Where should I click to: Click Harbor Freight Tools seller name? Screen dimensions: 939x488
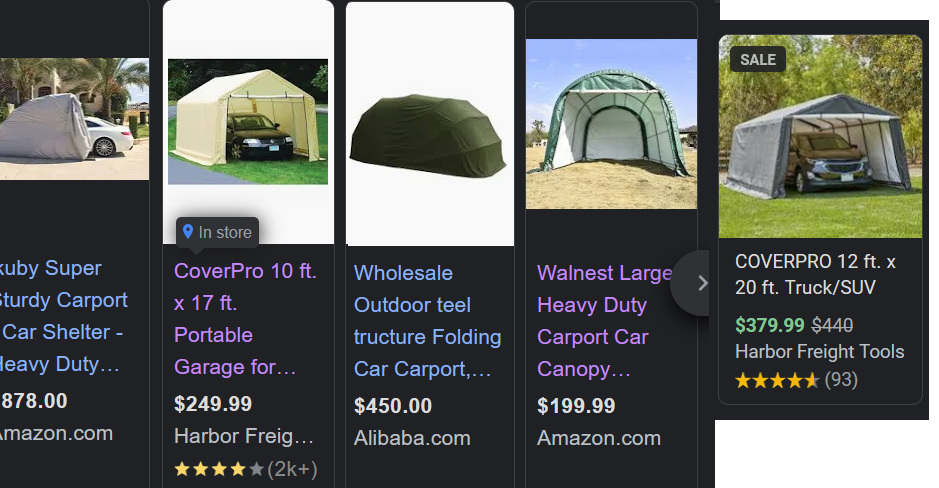(x=819, y=351)
